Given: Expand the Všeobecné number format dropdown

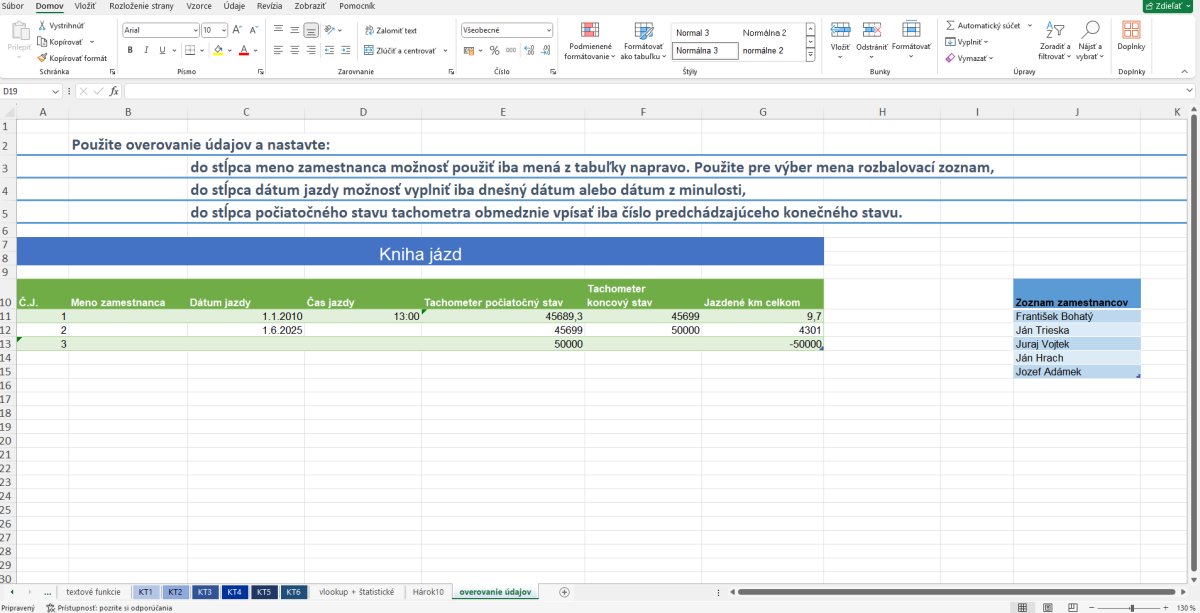Looking at the screenshot, I should point(548,30).
